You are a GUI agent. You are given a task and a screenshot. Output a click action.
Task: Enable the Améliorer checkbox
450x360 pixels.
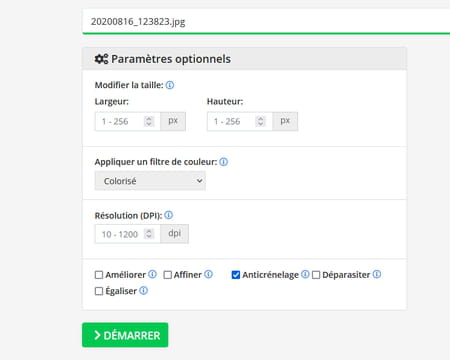click(99, 275)
